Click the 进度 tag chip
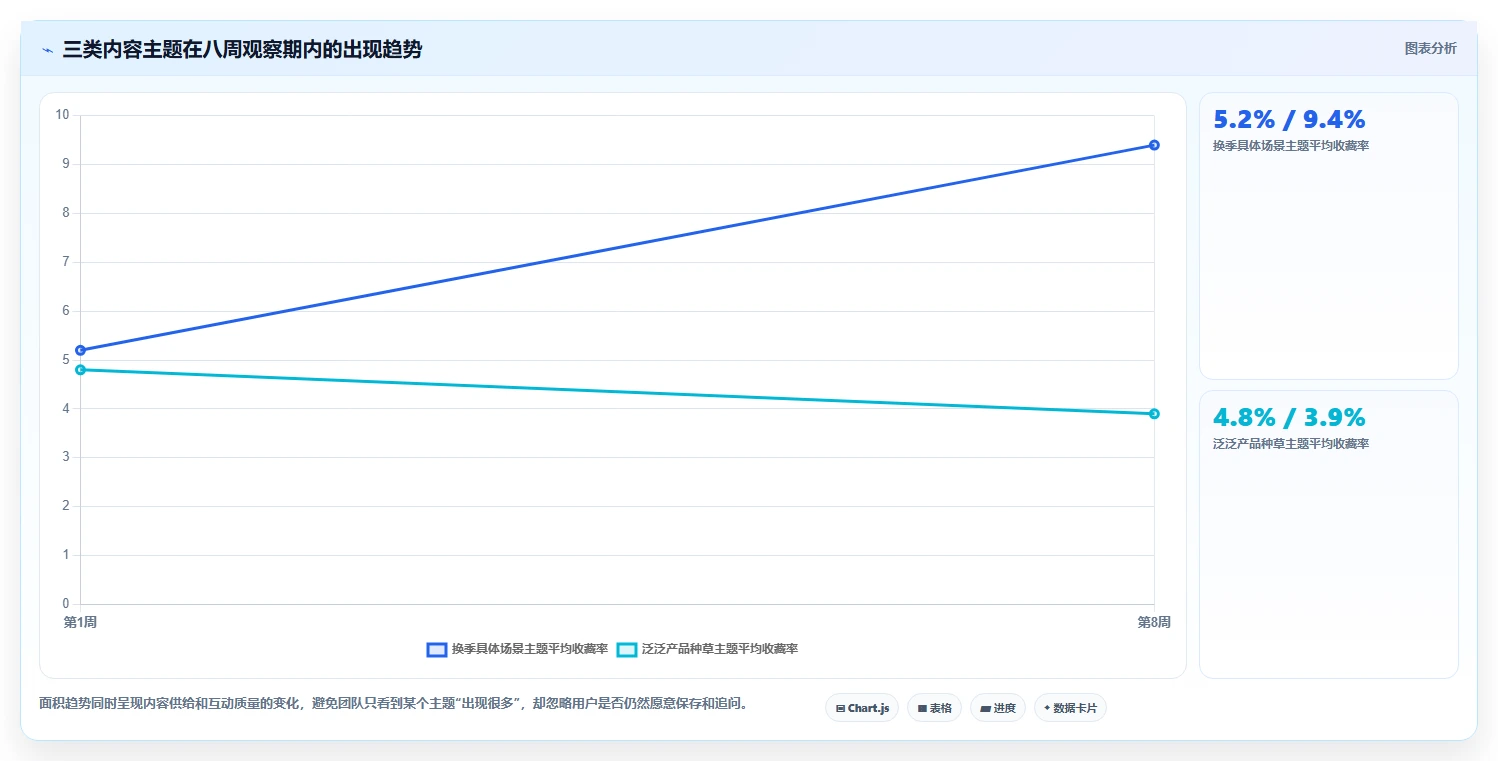 click(x=998, y=708)
